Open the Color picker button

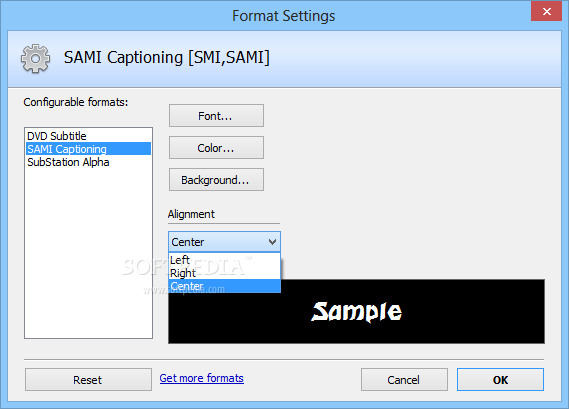tap(216, 148)
